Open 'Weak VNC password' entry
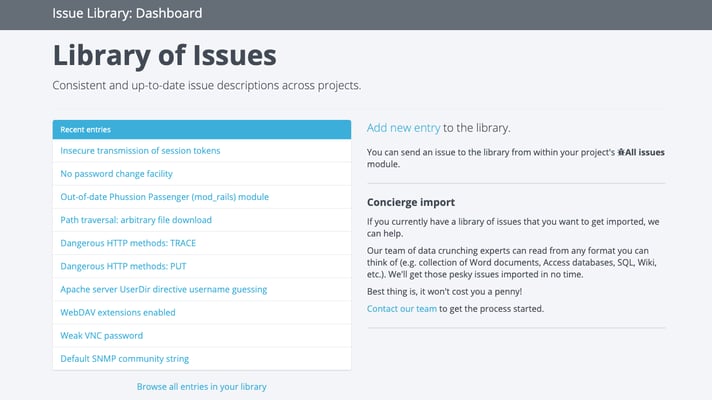The width and height of the screenshot is (712, 400). click(102, 336)
